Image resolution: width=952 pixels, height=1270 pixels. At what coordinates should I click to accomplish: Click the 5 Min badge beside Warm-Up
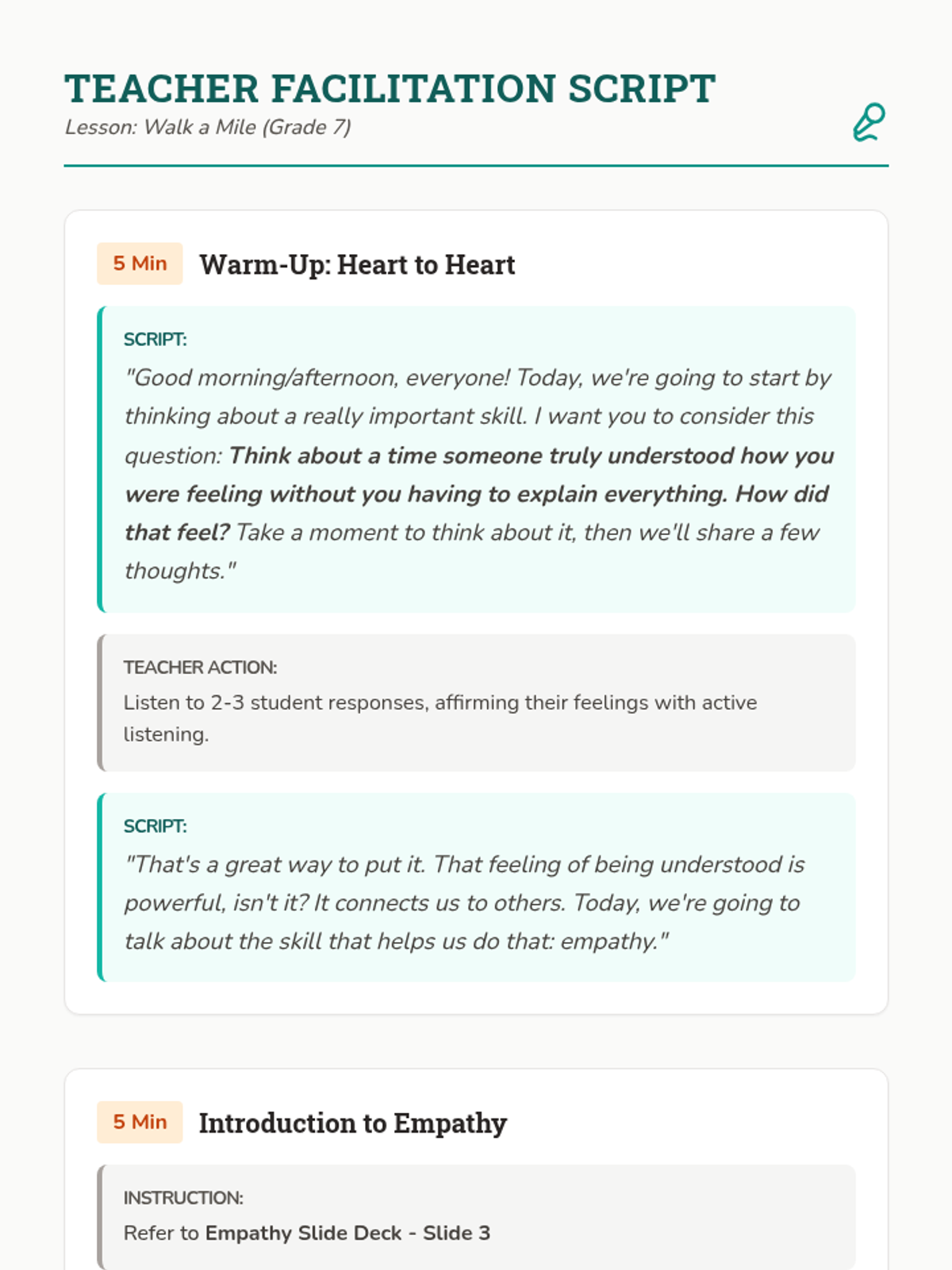(140, 264)
